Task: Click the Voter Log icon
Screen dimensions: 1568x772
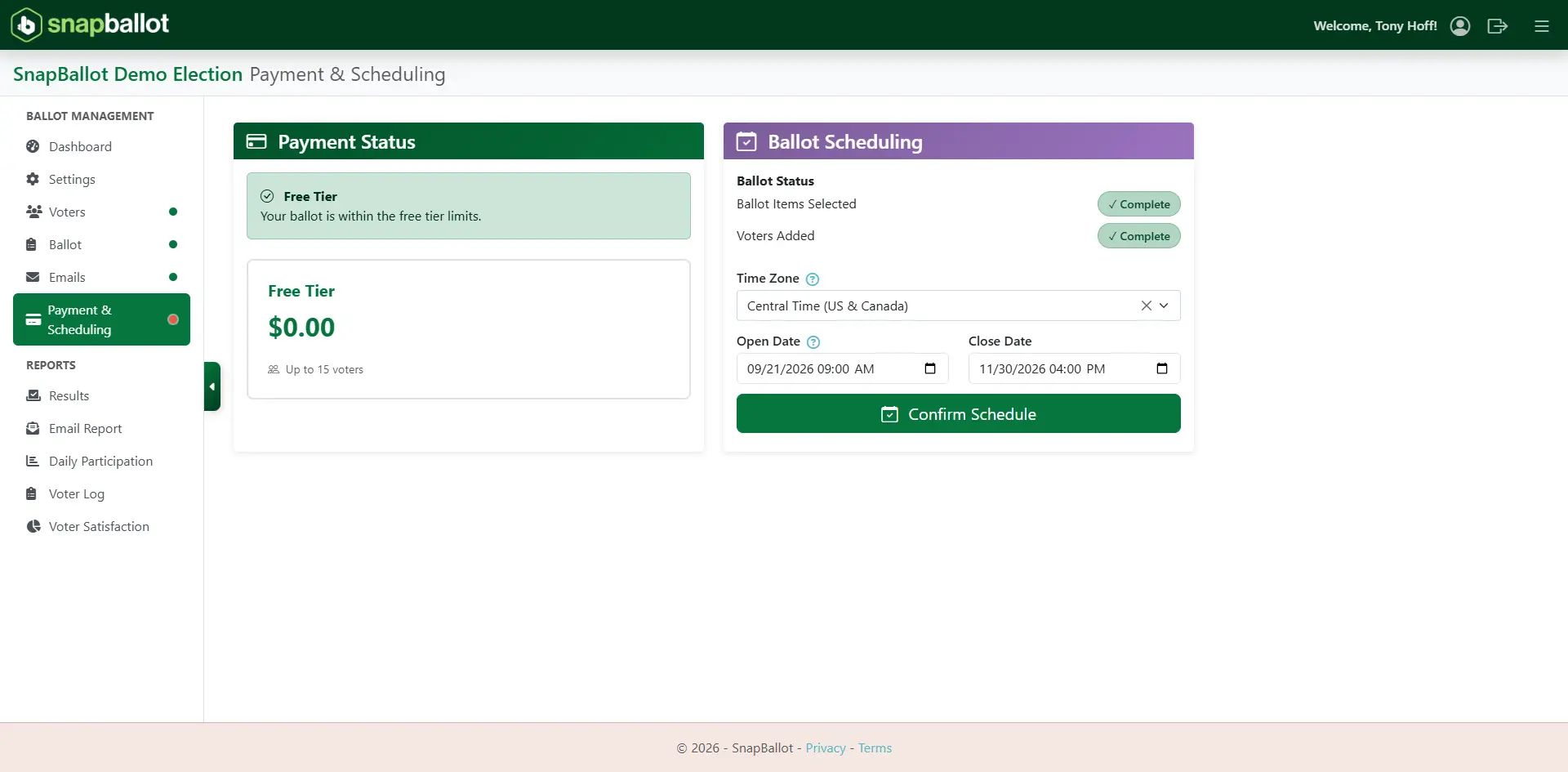Action: point(32,493)
